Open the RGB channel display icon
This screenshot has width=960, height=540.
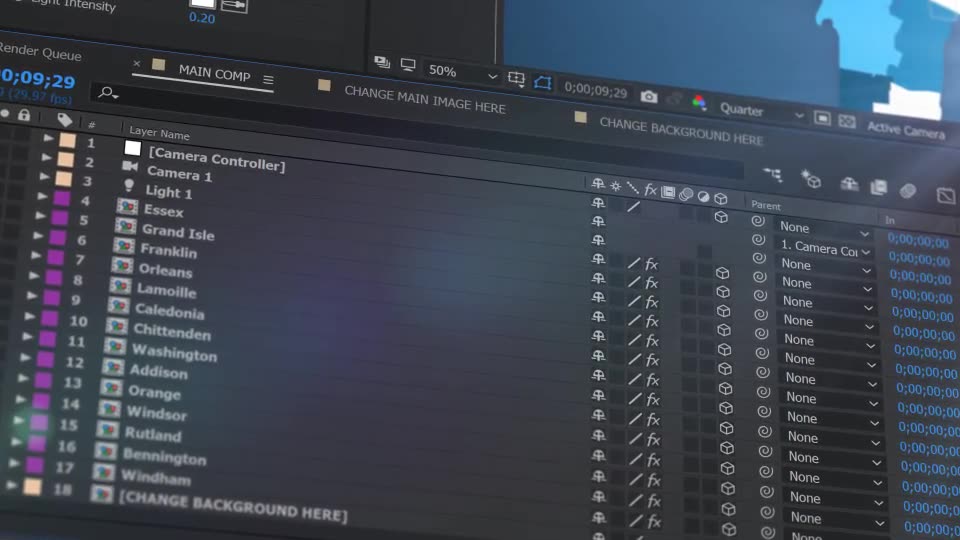tap(699, 103)
